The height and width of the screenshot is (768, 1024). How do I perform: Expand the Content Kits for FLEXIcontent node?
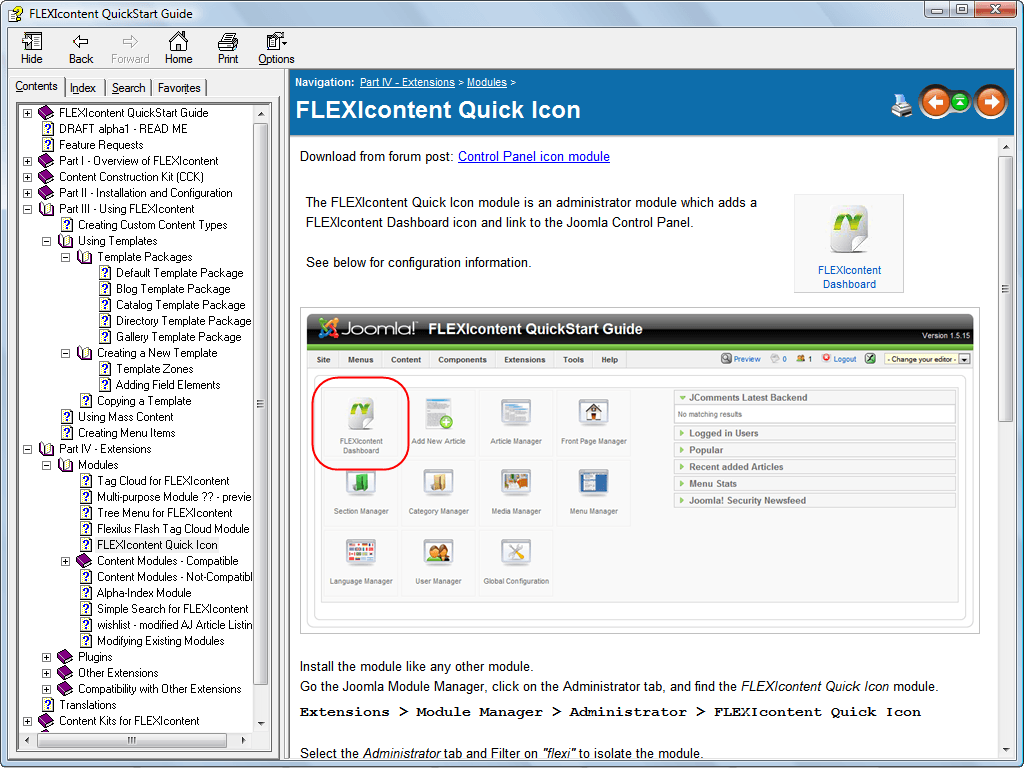[27, 721]
